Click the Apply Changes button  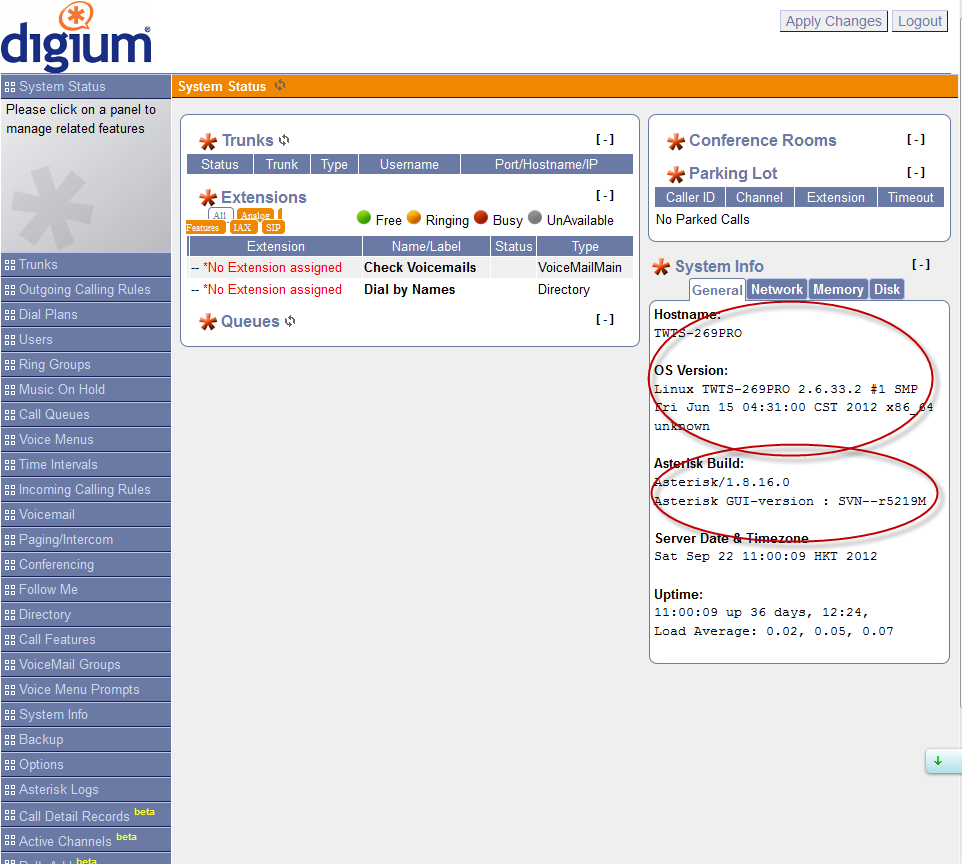coord(834,21)
